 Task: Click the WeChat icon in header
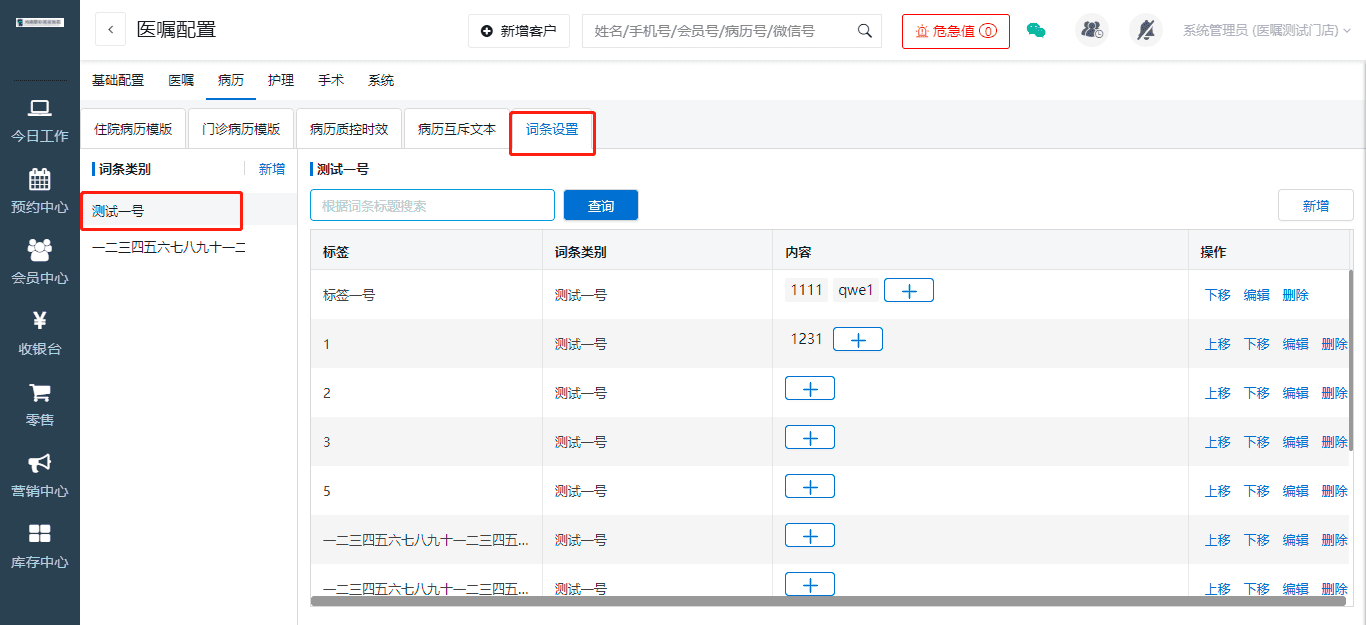coord(1036,31)
